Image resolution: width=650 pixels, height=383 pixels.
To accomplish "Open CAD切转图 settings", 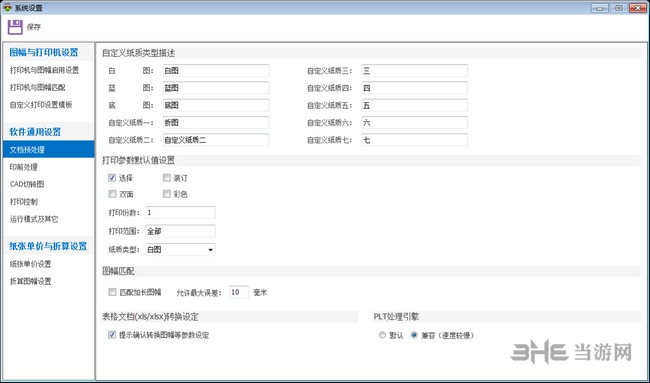I will (27, 184).
